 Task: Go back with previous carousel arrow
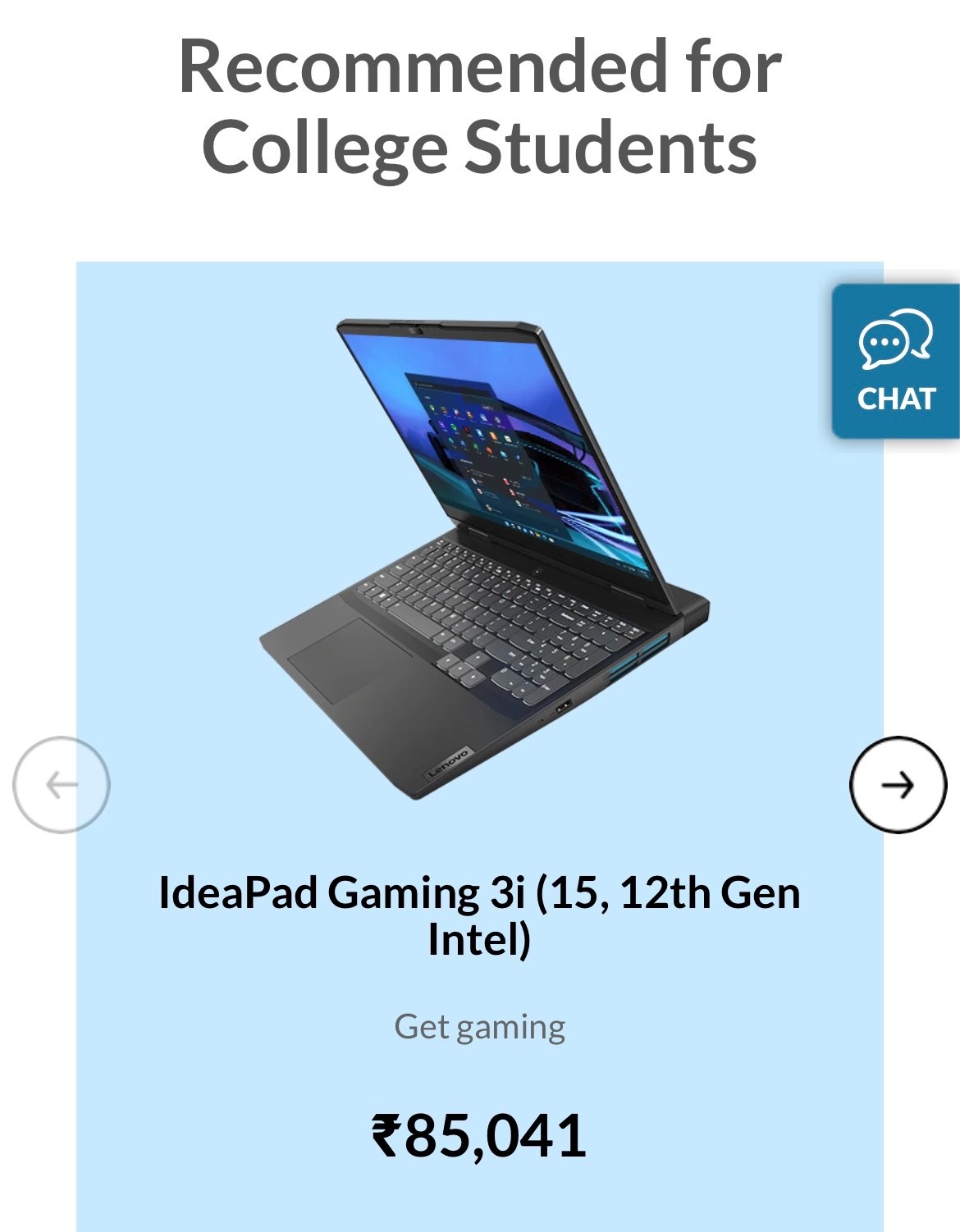[x=62, y=785]
